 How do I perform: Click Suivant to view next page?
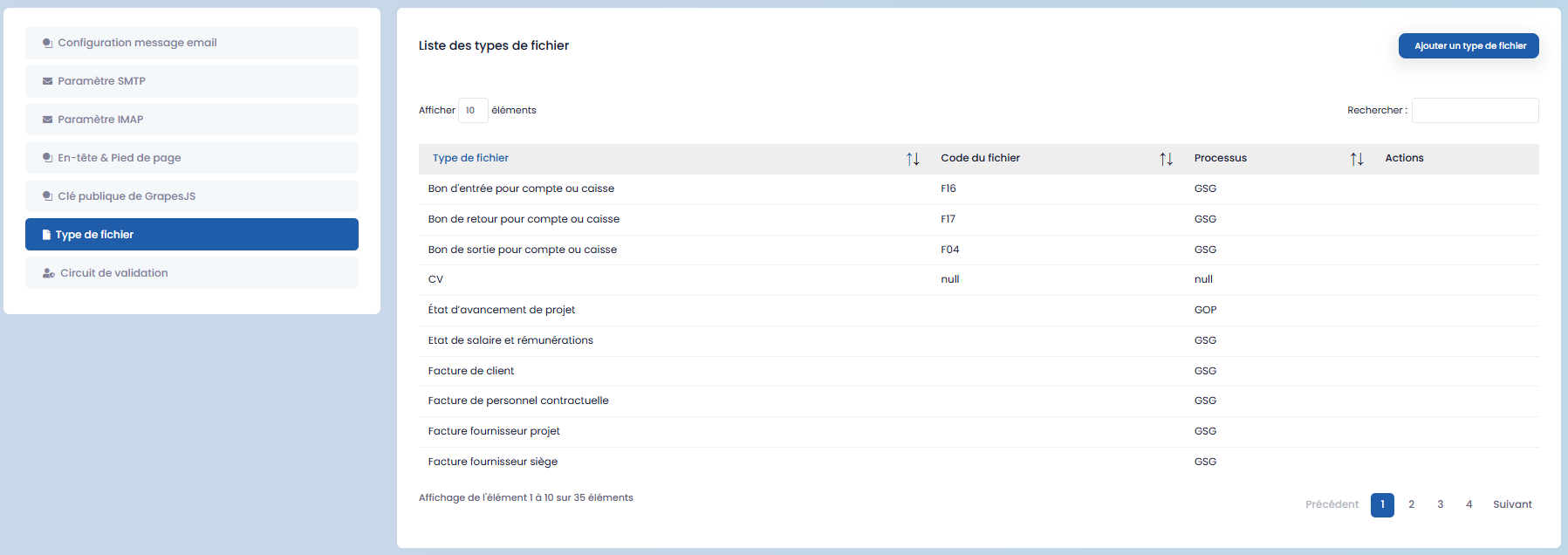[1511, 504]
